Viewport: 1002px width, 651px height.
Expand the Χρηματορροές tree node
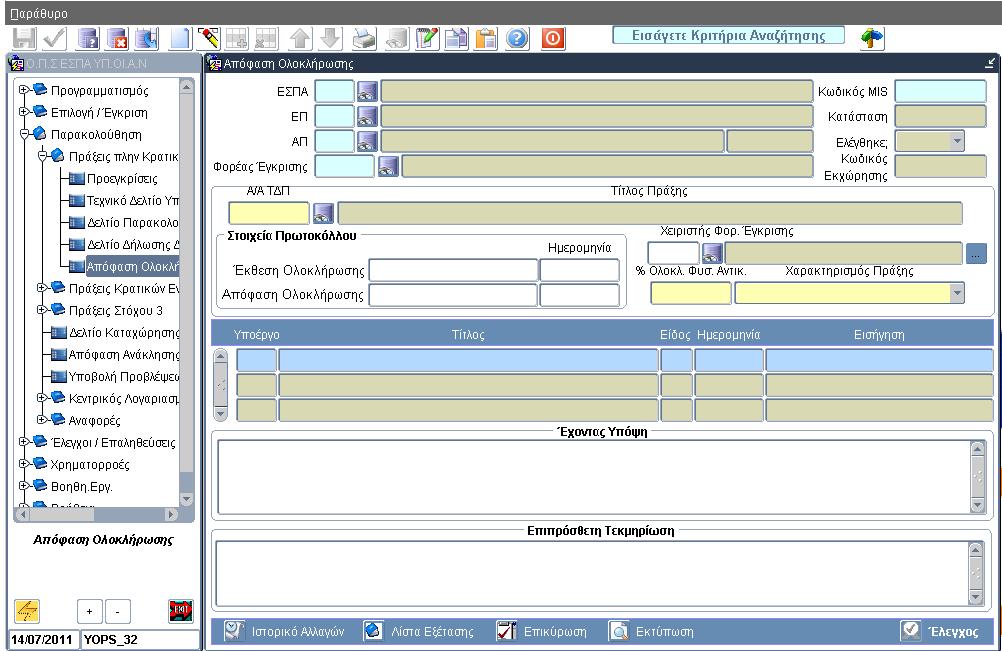pyautogui.click(x=23, y=464)
